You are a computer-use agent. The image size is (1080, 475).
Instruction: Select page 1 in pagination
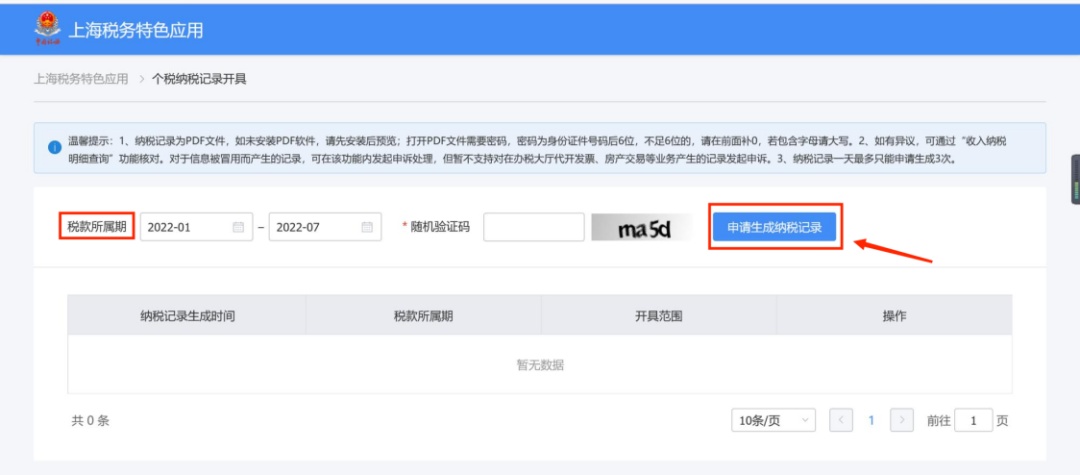(x=871, y=421)
